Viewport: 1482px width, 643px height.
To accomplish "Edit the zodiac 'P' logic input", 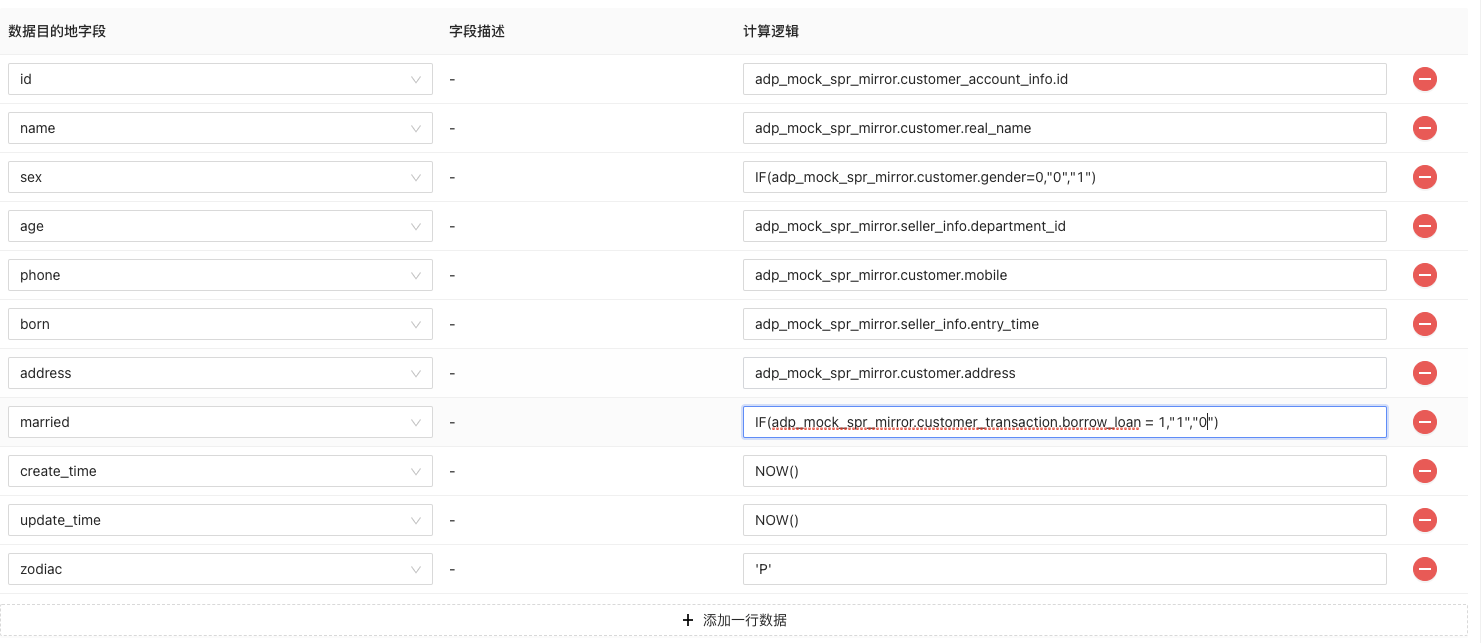I will pyautogui.click(x=1064, y=569).
